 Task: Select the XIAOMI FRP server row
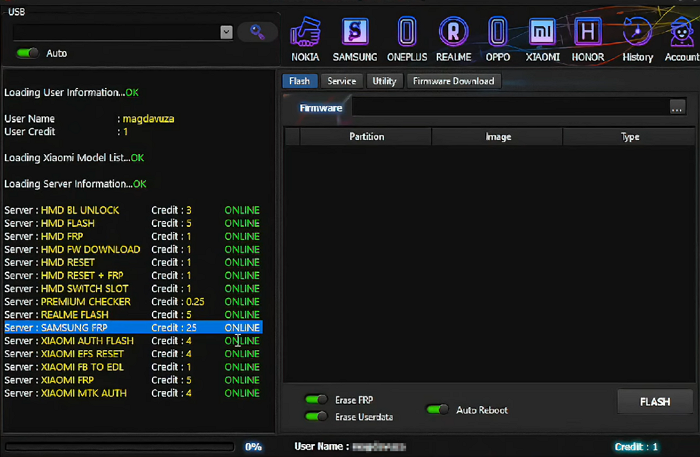click(133, 380)
